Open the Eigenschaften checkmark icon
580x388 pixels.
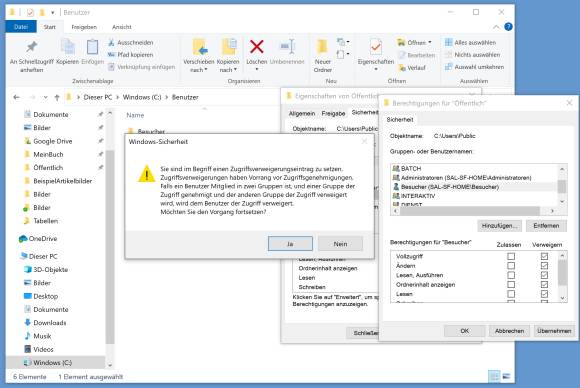pos(375,47)
